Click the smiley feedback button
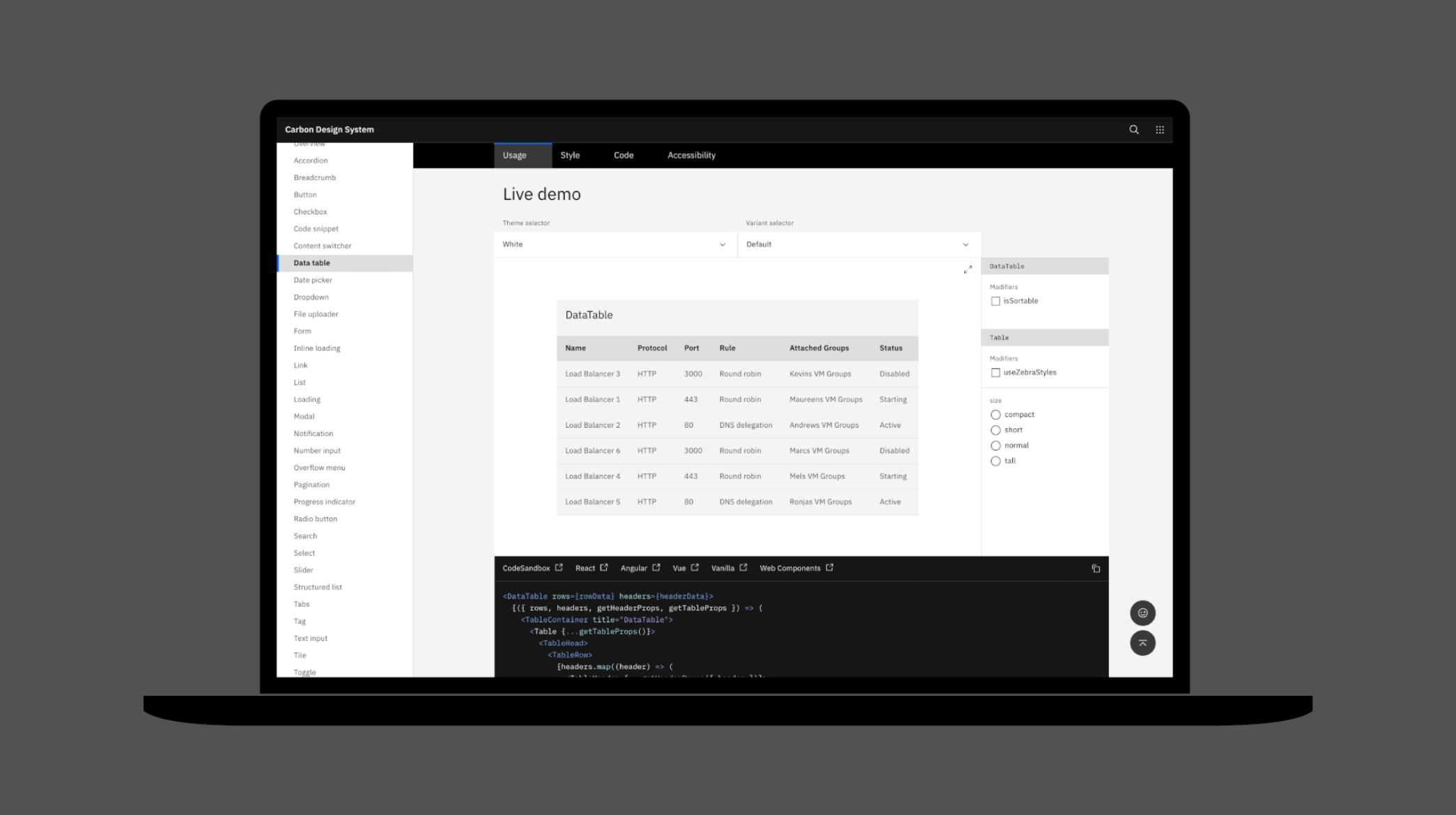 (1143, 613)
